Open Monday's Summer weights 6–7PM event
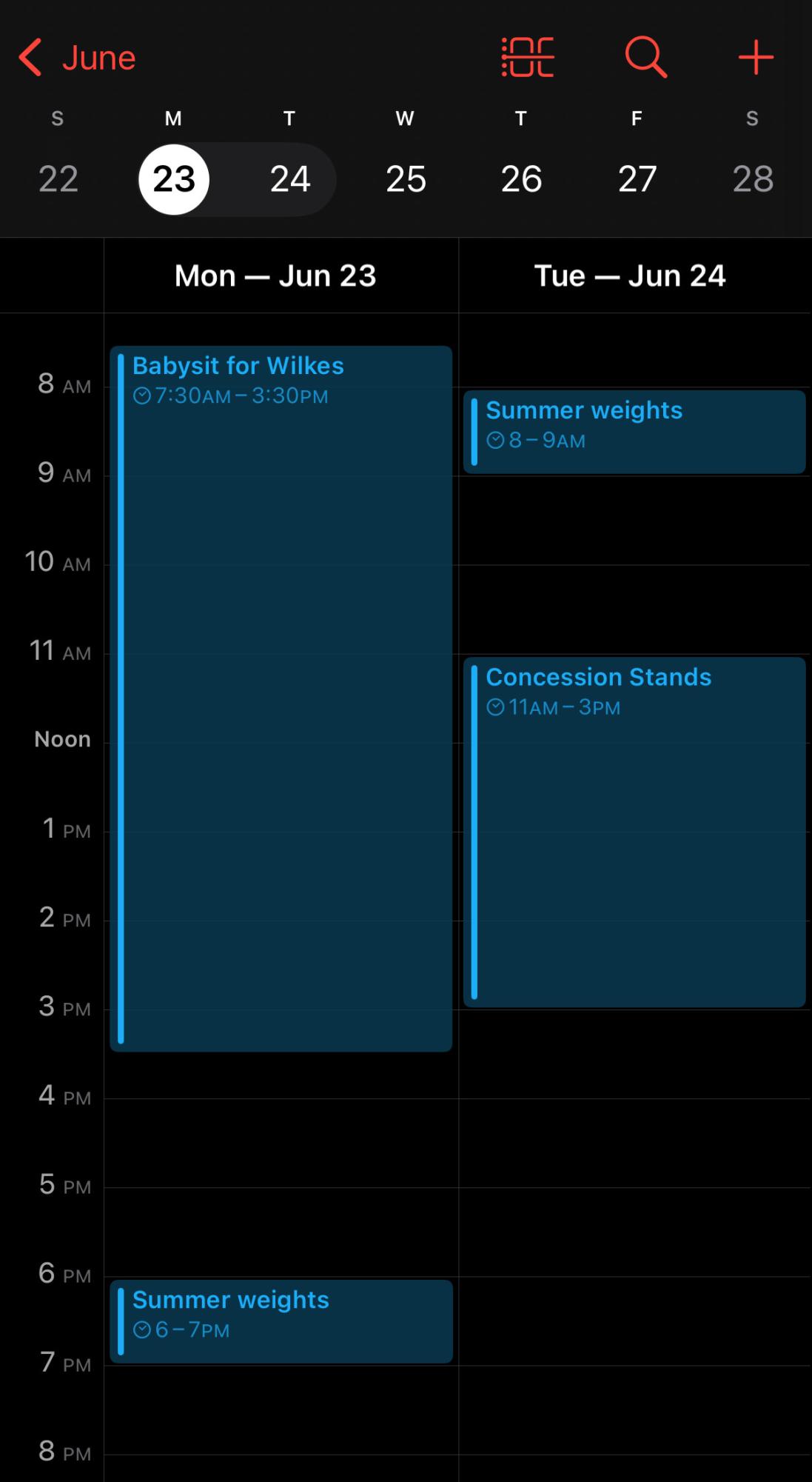Screen dimensions: 812x1482 [281, 1321]
